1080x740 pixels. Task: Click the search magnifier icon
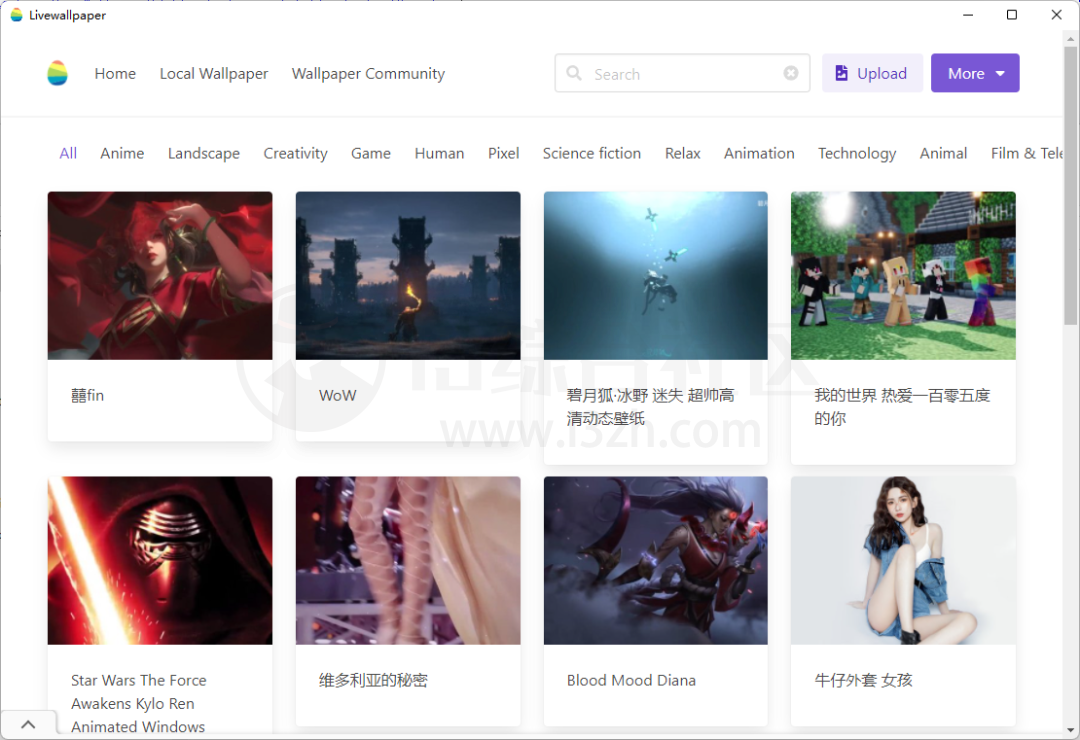point(573,73)
